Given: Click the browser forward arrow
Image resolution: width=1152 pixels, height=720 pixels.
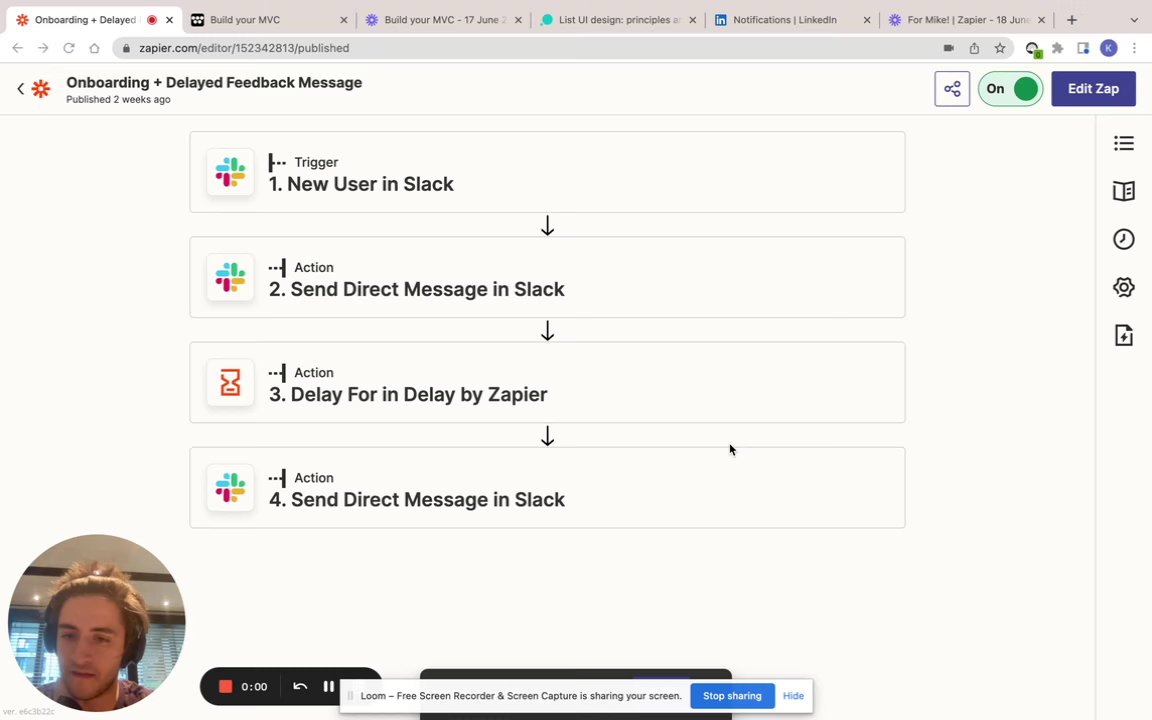Looking at the screenshot, I should (x=43, y=48).
